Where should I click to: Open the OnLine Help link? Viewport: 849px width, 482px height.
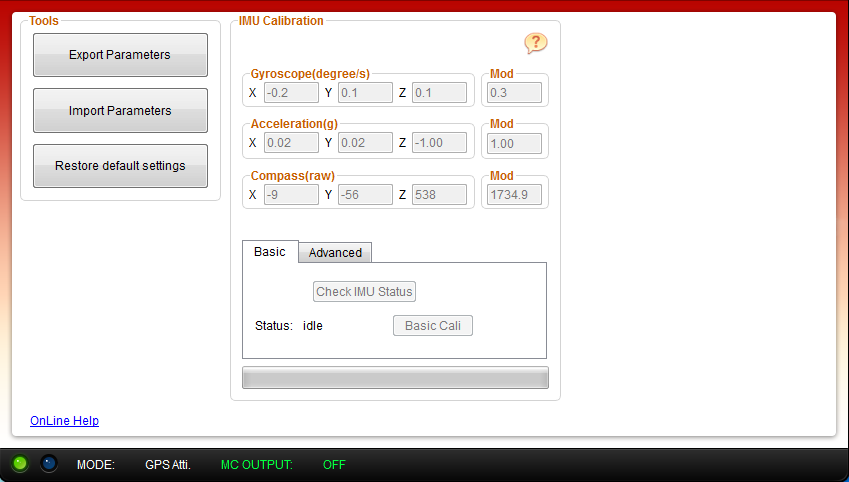click(64, 421)
